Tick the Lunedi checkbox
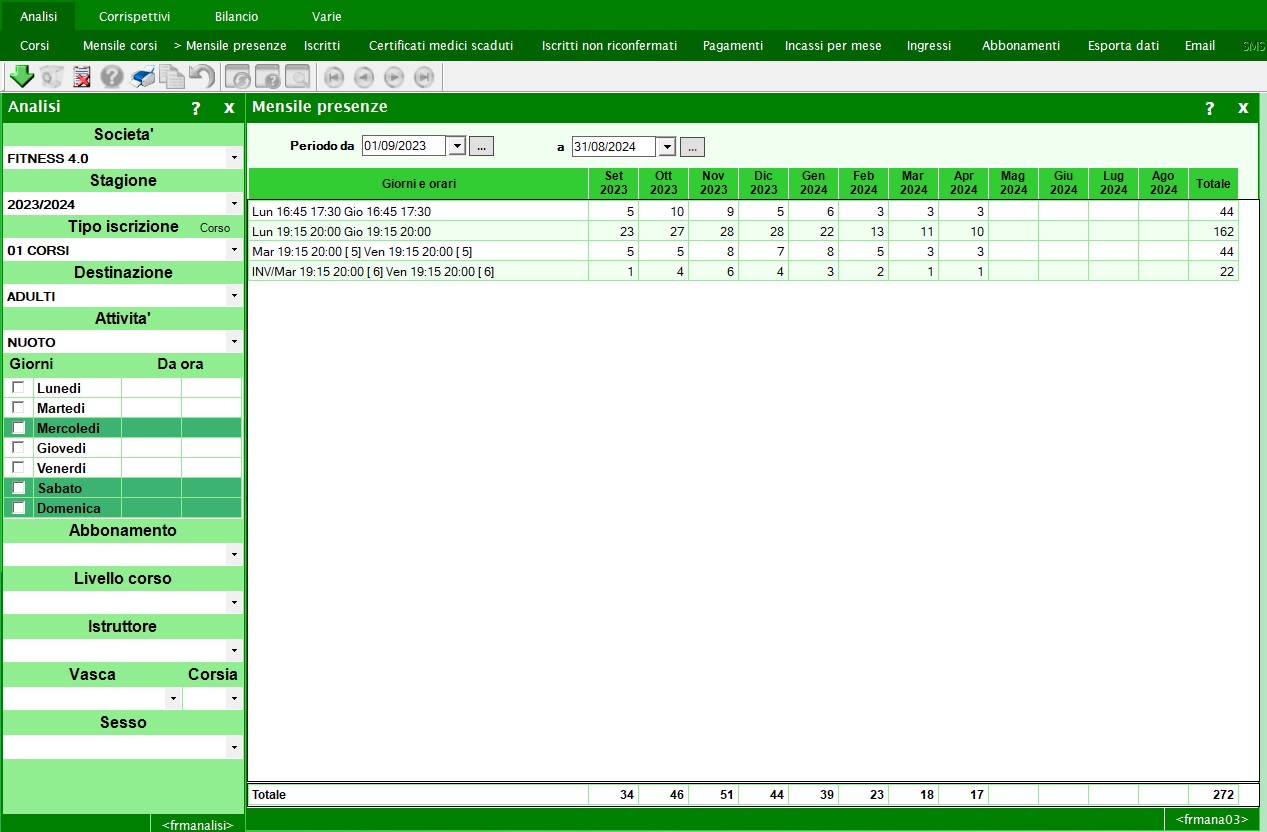Image resolution: width=1267 pixels, height=832 pixels. coord(18,388)
